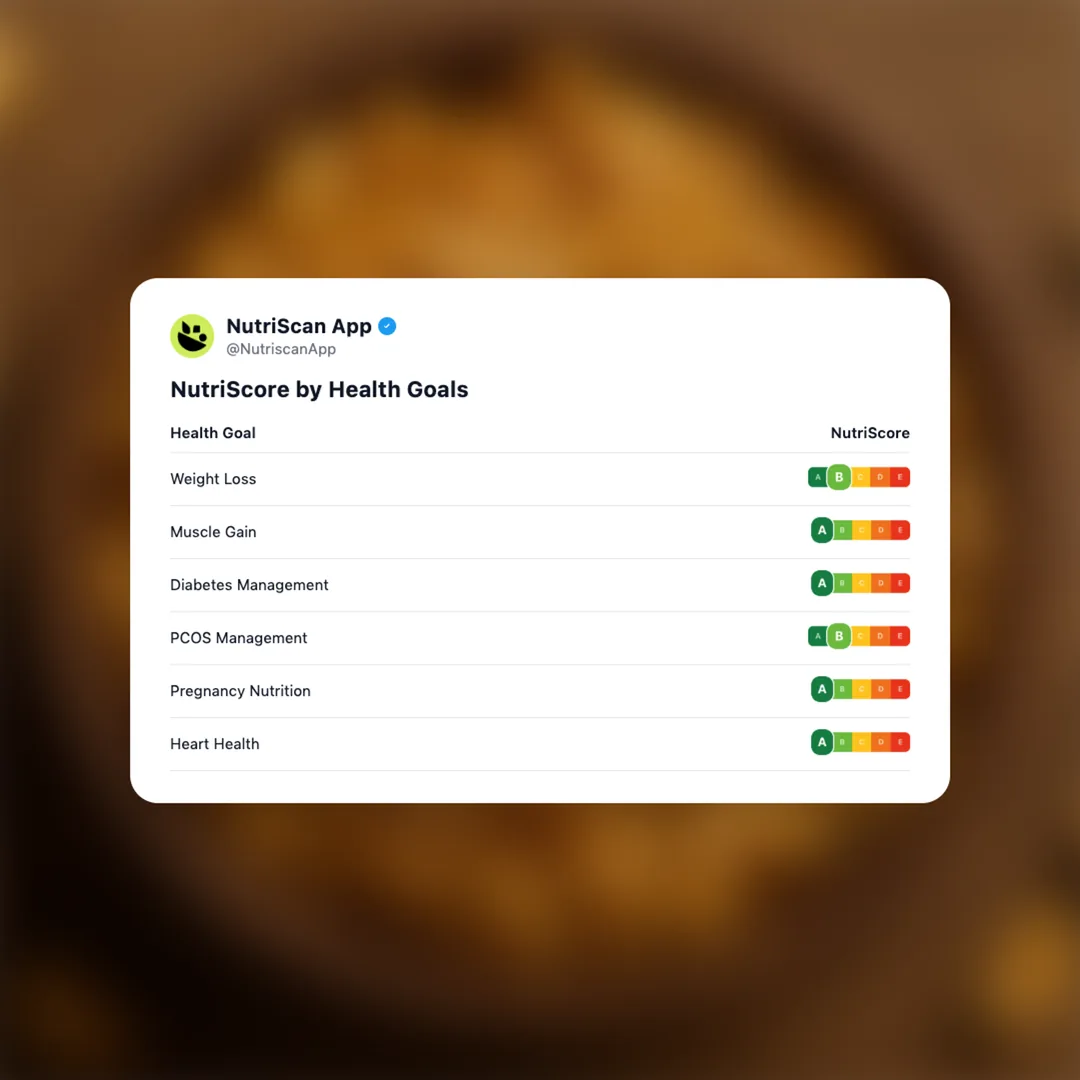Click the A badge for Diabetes Management
The width and height of the screenshot is (1080, 1080).
822,583
